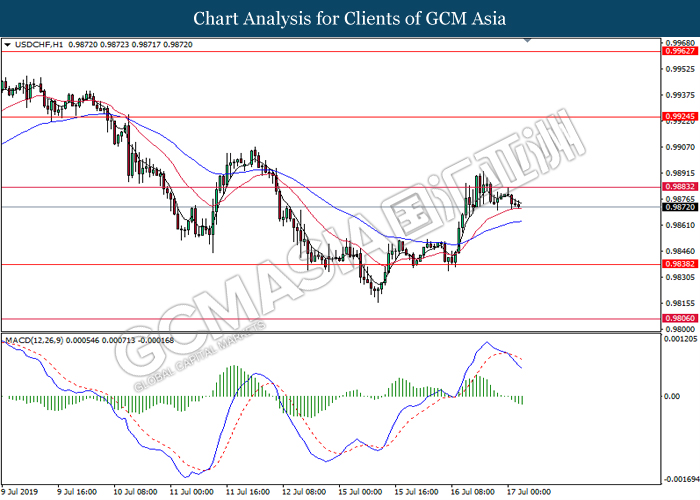
Task: Click the '11 Jul 16:00' time label
Action: coord(248,492)
